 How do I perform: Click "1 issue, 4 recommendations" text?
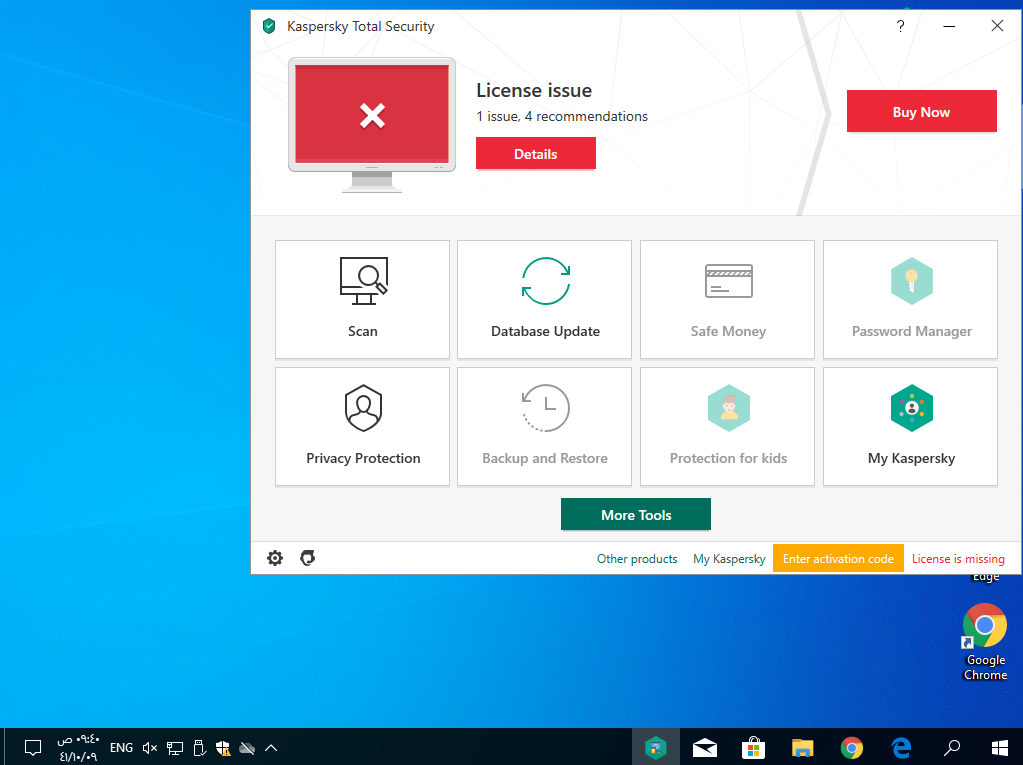tap(562, 116)
